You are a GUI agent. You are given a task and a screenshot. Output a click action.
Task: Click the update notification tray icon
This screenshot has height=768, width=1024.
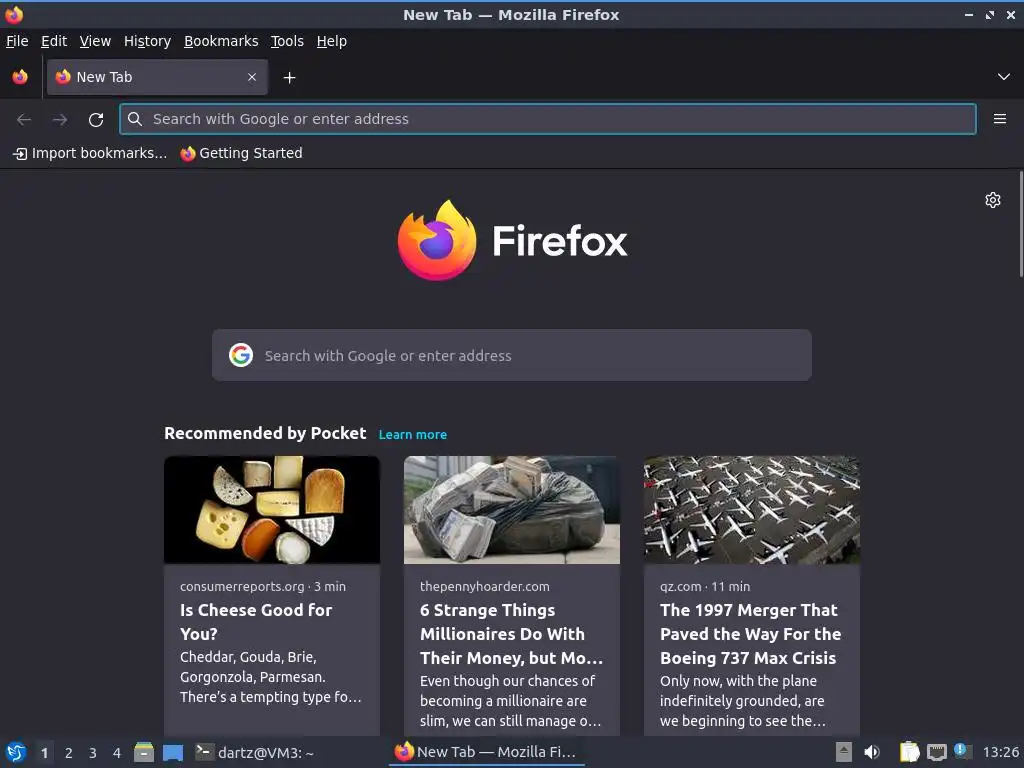[963, 751]
